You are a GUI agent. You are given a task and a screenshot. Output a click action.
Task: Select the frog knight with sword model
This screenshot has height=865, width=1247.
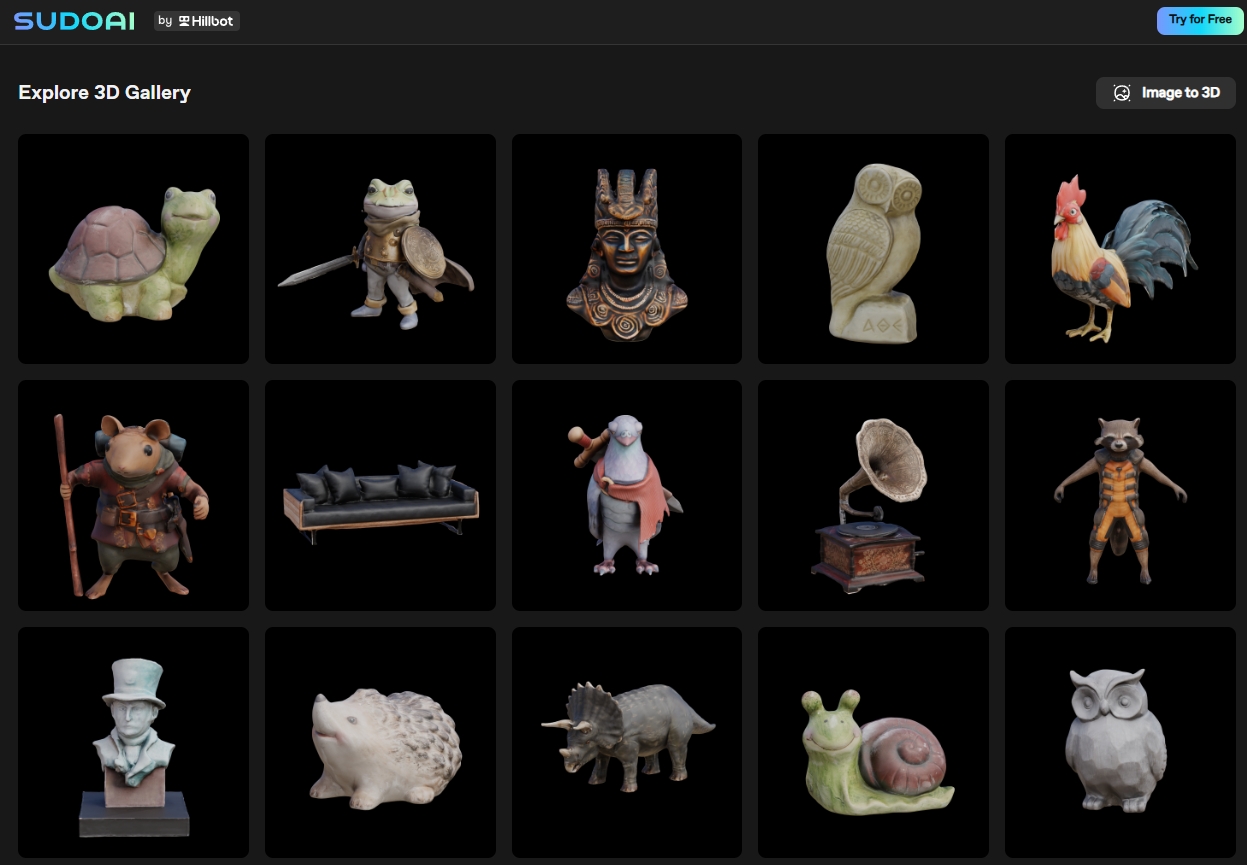pyautogui.click(x=380, y=249)
